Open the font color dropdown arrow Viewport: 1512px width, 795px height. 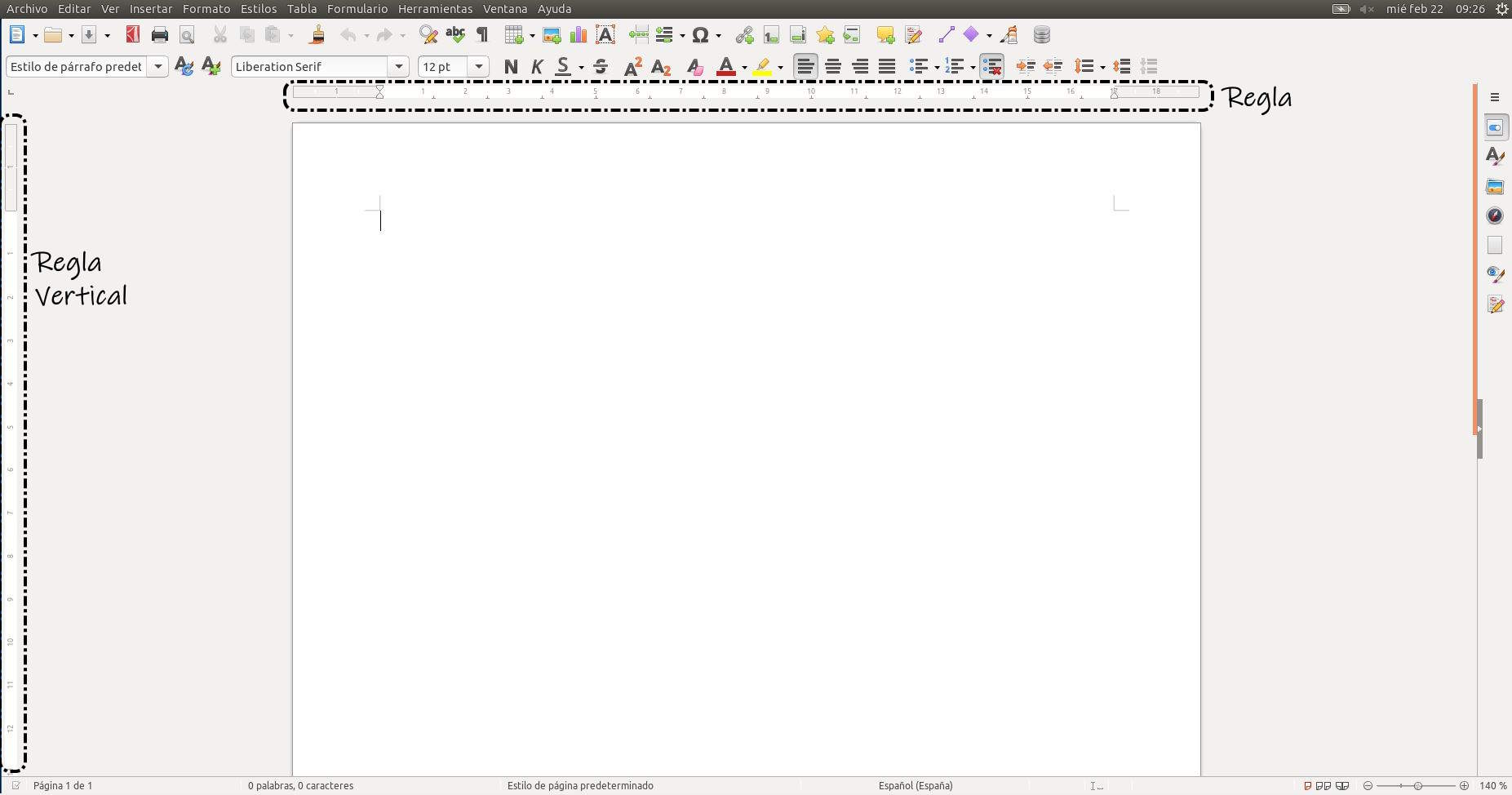pyautogui.click(x=744, y=68)
